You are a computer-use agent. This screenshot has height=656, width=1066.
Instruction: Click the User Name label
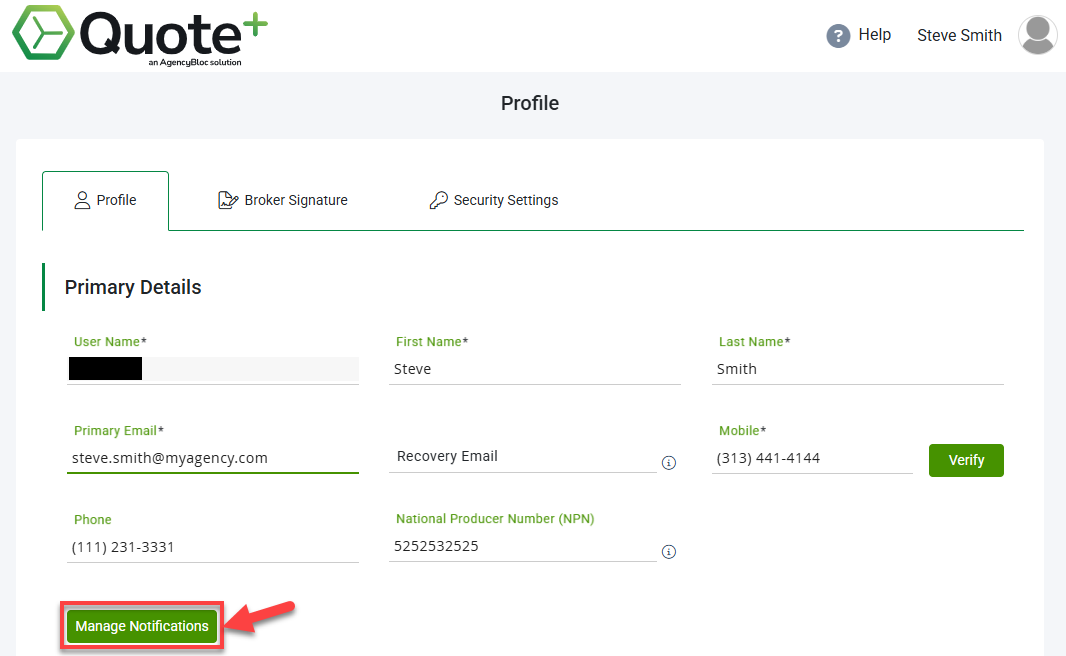(110, 342)
